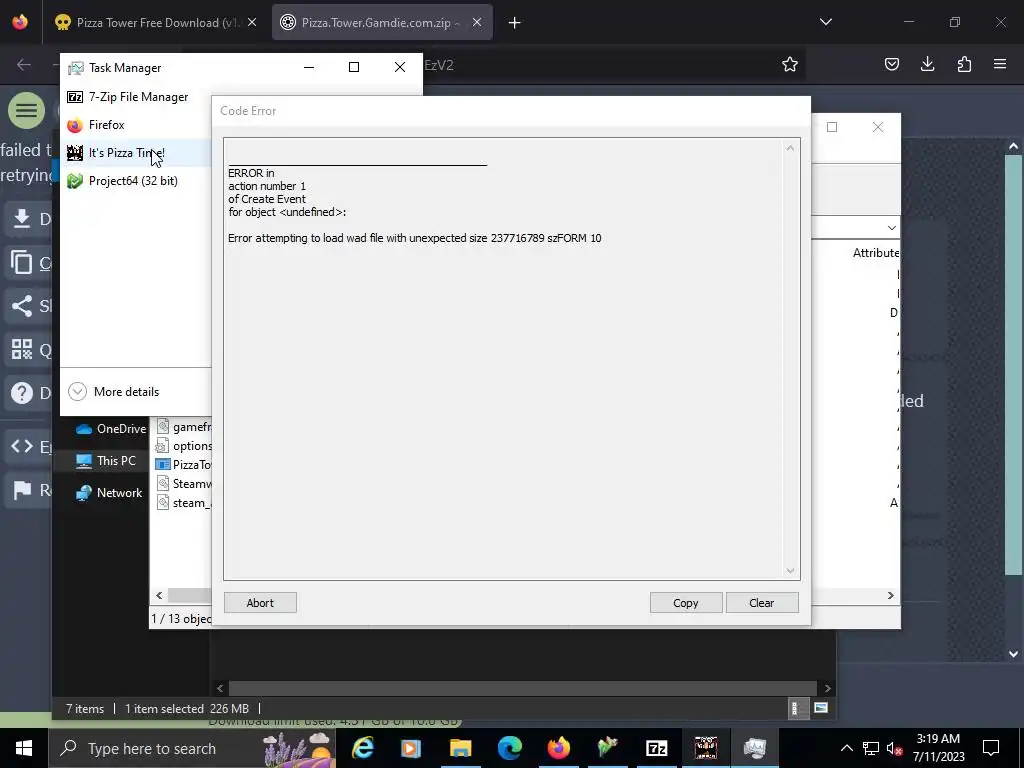Click the website report flag icon
Screen dimensions: 1024x768
pyautogui.click(x=22, y=490)
